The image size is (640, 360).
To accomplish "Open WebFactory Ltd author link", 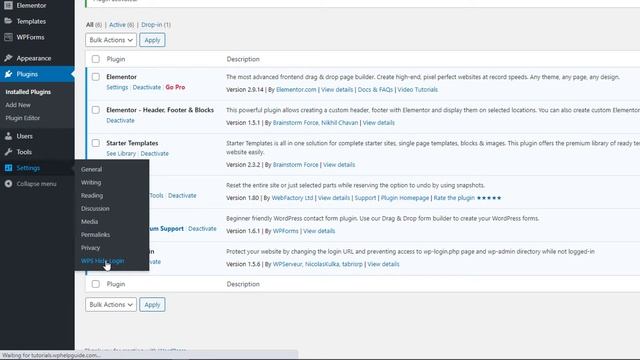I will click(x=292, y=198).
